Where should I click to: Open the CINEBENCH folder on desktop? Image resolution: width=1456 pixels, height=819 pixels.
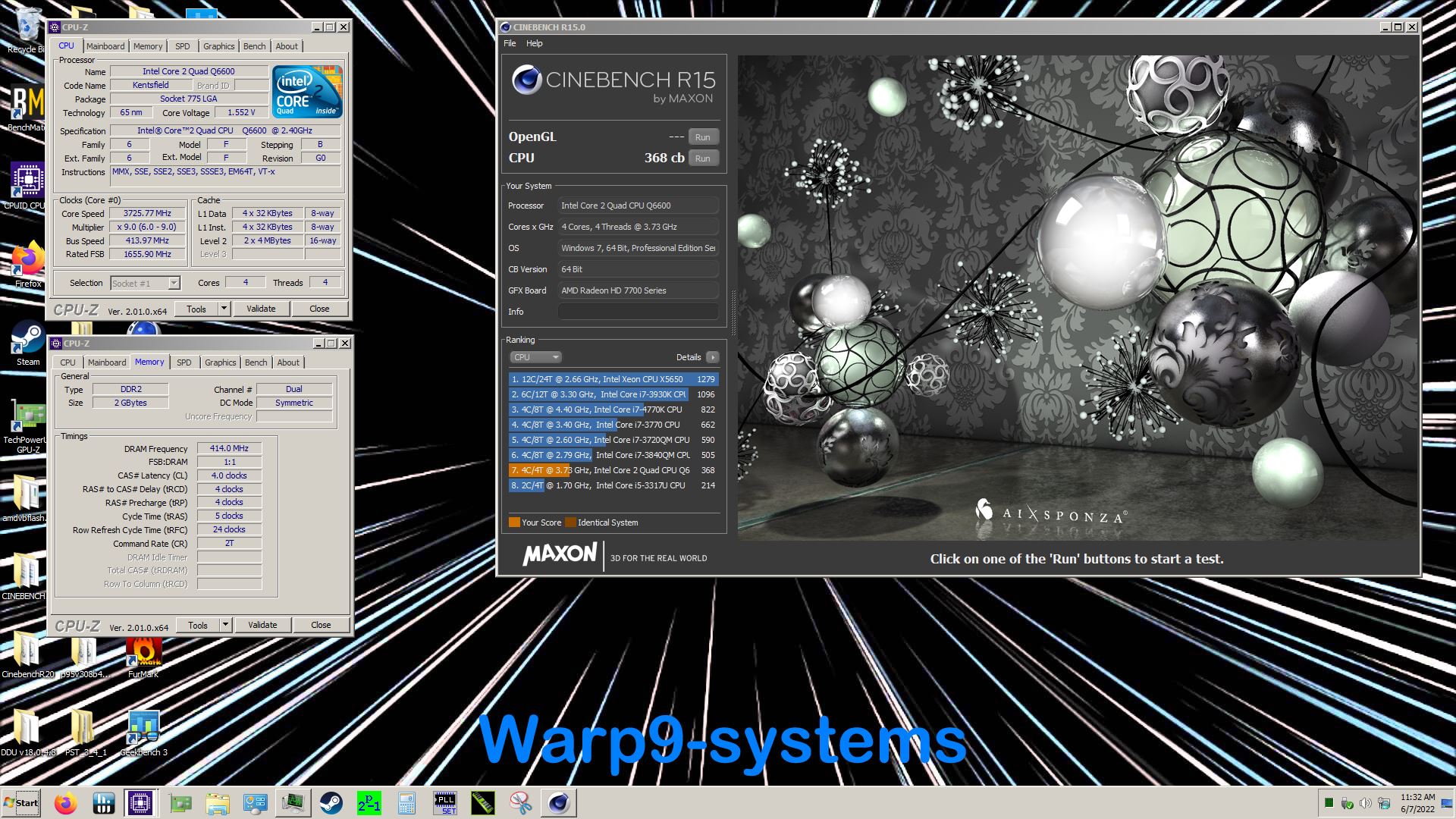tap(25, 576)
